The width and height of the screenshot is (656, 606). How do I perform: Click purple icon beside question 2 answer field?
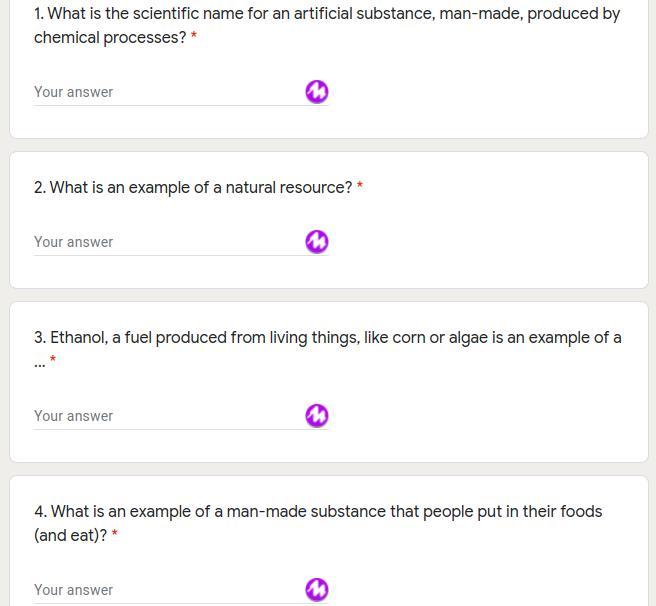pyautogui.click(x=316, y=242)
